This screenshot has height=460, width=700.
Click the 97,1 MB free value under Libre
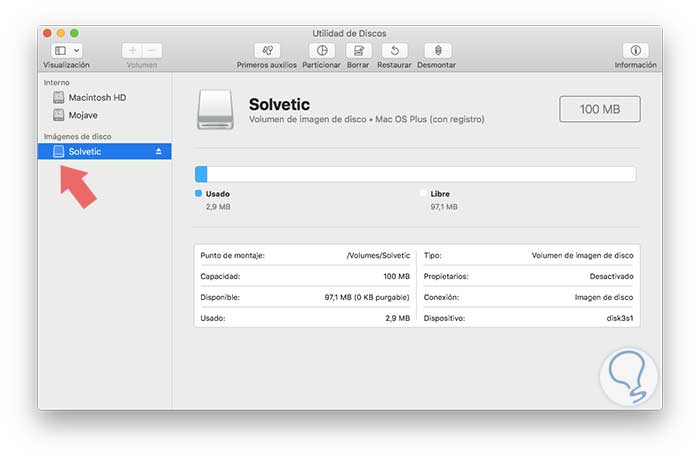click(444, 207)
